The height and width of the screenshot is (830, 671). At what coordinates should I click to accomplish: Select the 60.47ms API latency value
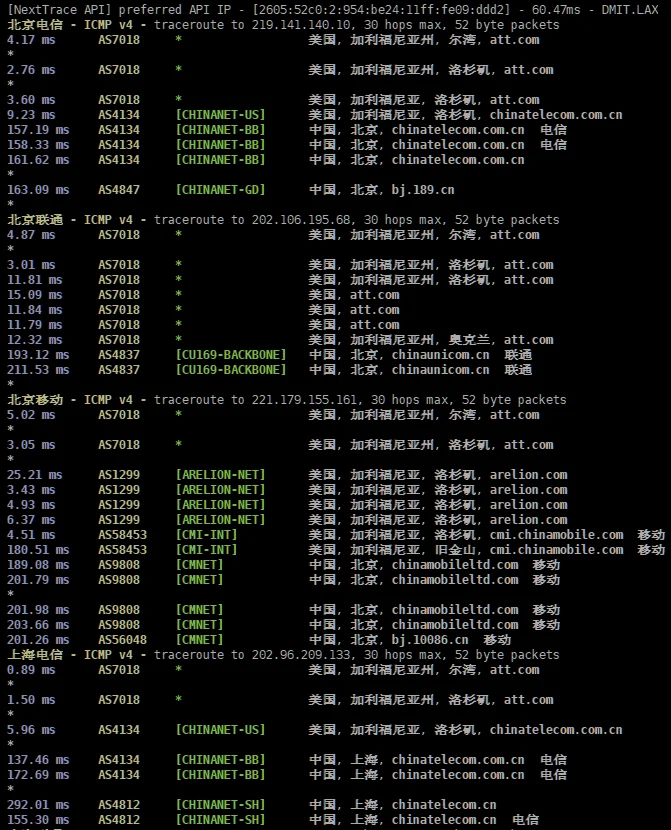559,10
